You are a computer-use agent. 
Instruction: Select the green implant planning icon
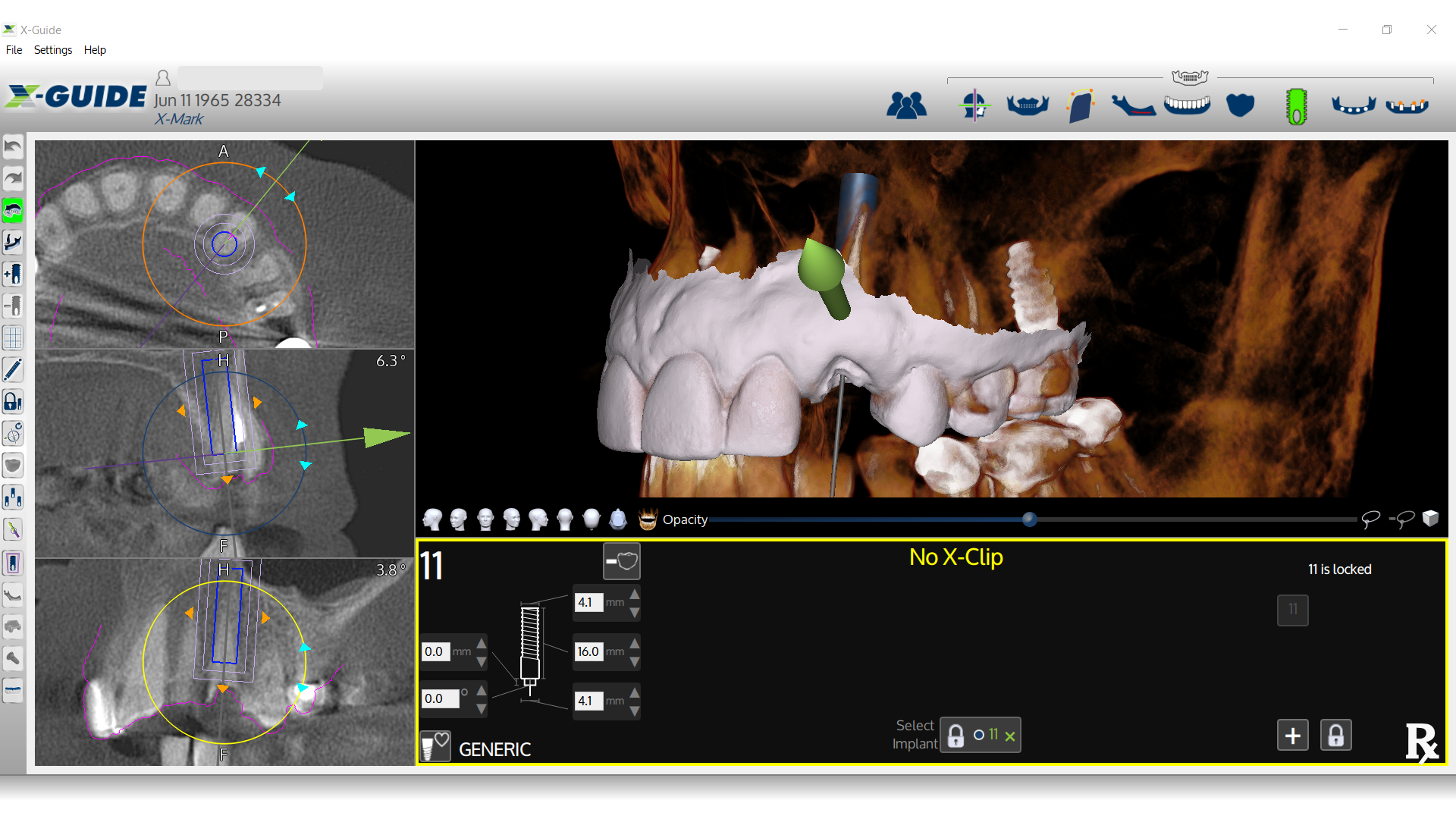[1296, 106]
